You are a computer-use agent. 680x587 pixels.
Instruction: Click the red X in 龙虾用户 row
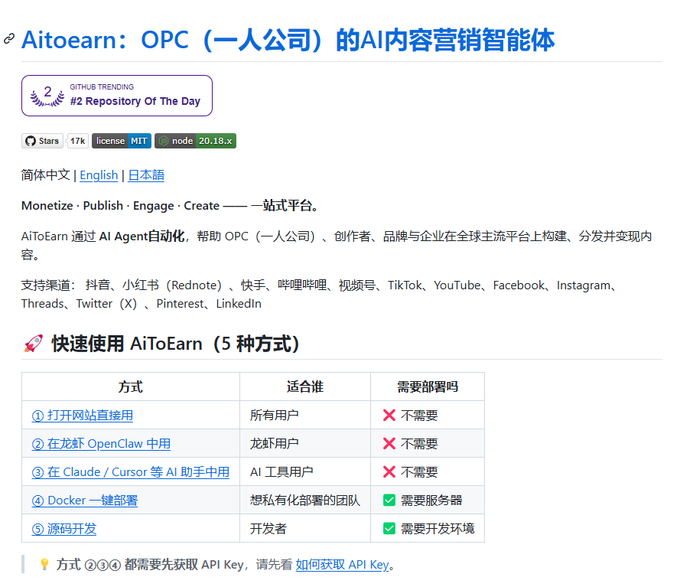[389, 444]
